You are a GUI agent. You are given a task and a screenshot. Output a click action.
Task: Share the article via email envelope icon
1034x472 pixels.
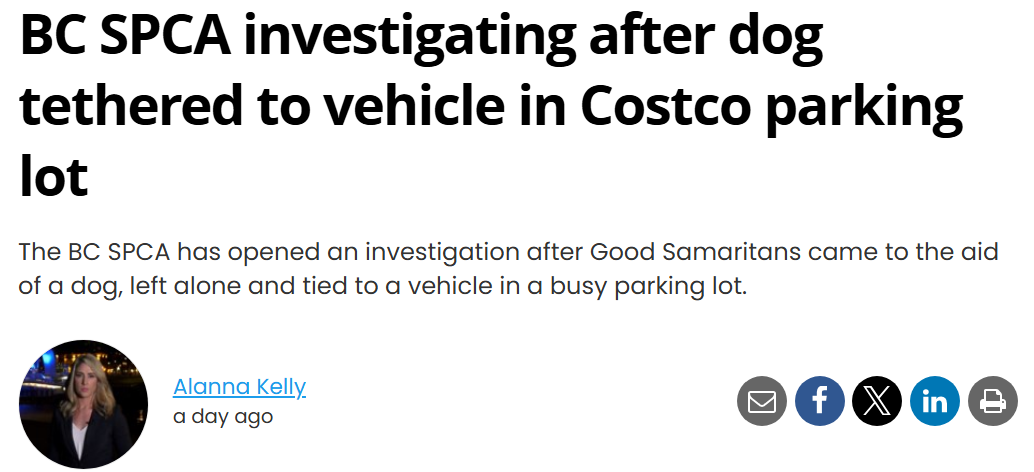pos(762,401)
